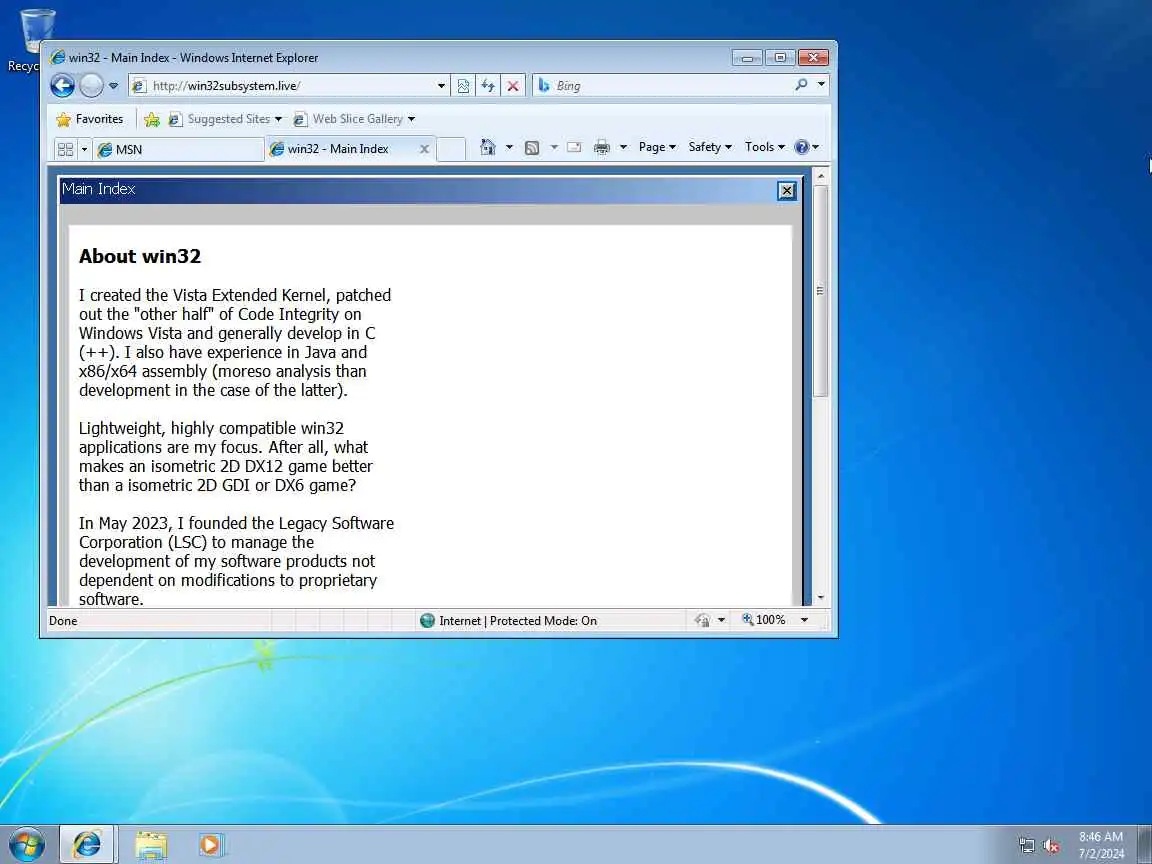This screenshot has width=1152, height=864.
Task: Click the About win32 heading
Action: pyautogui.click(x=140, y=256)
